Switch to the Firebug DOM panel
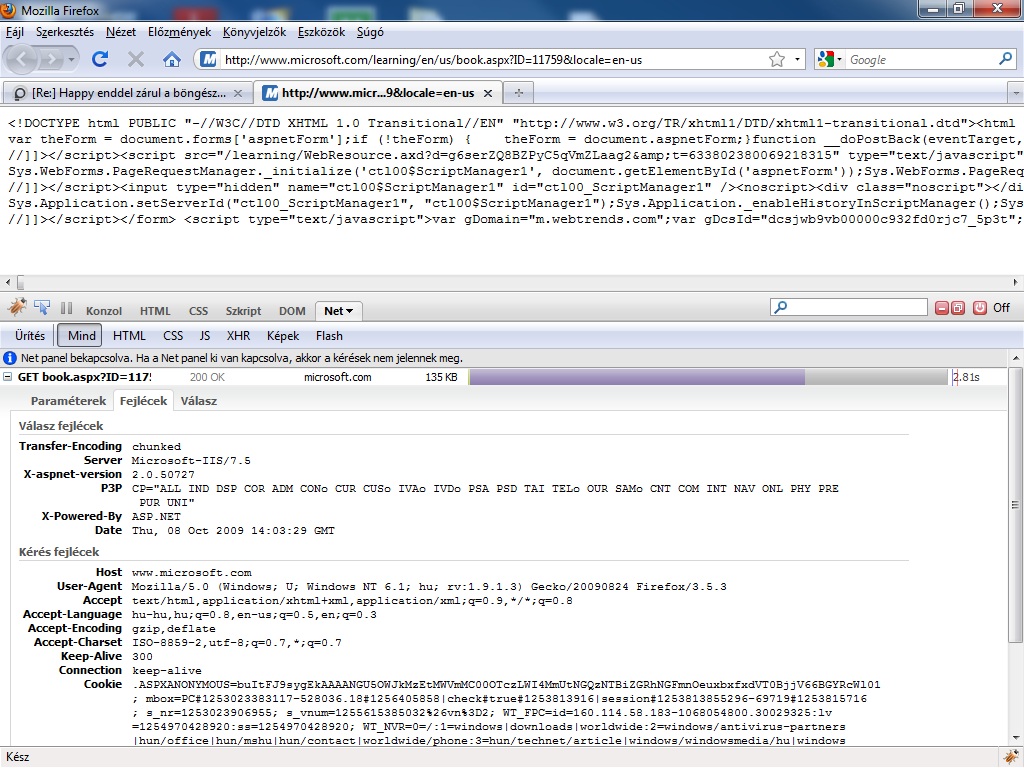The image size is (1024, 768). click(x=292, y=311)
